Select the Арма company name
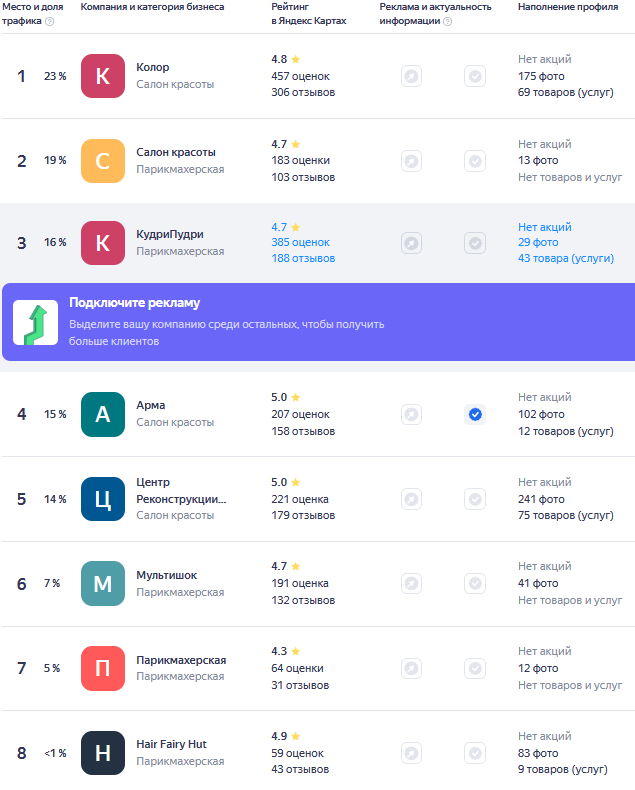This screenshot has width=635, height=790. pyautogui.click(x=151, y=405)
